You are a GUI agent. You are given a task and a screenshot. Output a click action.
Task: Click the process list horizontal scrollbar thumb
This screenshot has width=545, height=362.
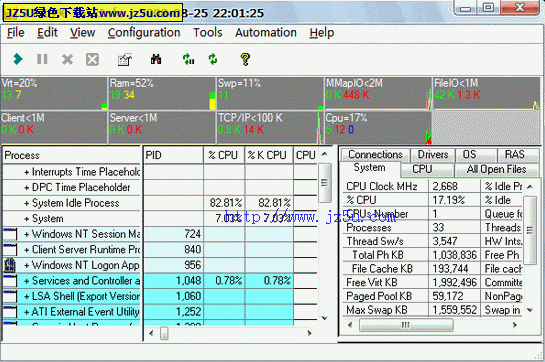(x=164, y=333)
